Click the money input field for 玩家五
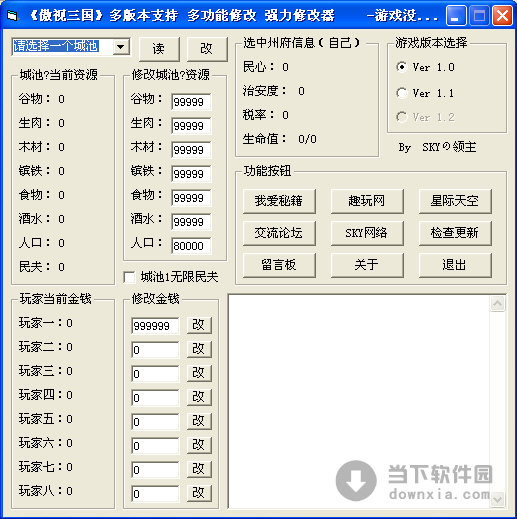The width and height of the screenshot is (517, 519). 155,422
